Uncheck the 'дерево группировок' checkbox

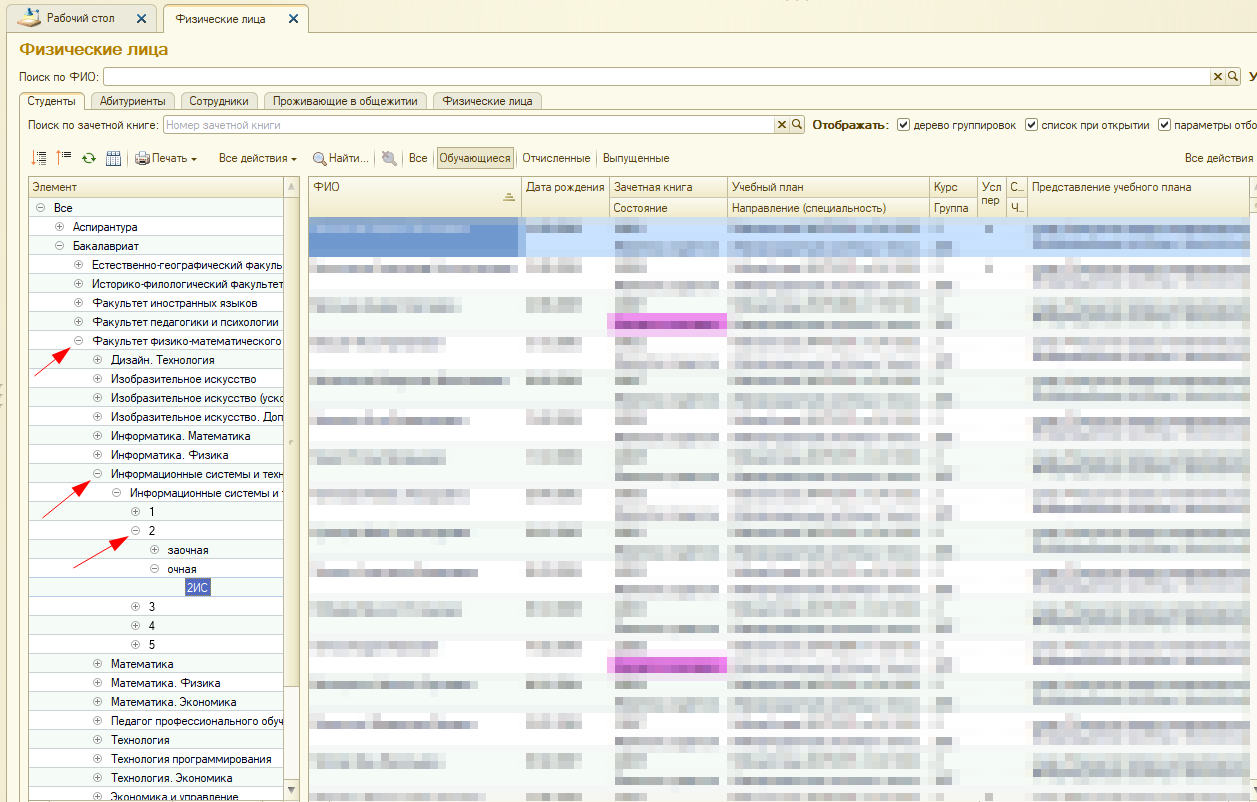[x=903, y=125]
